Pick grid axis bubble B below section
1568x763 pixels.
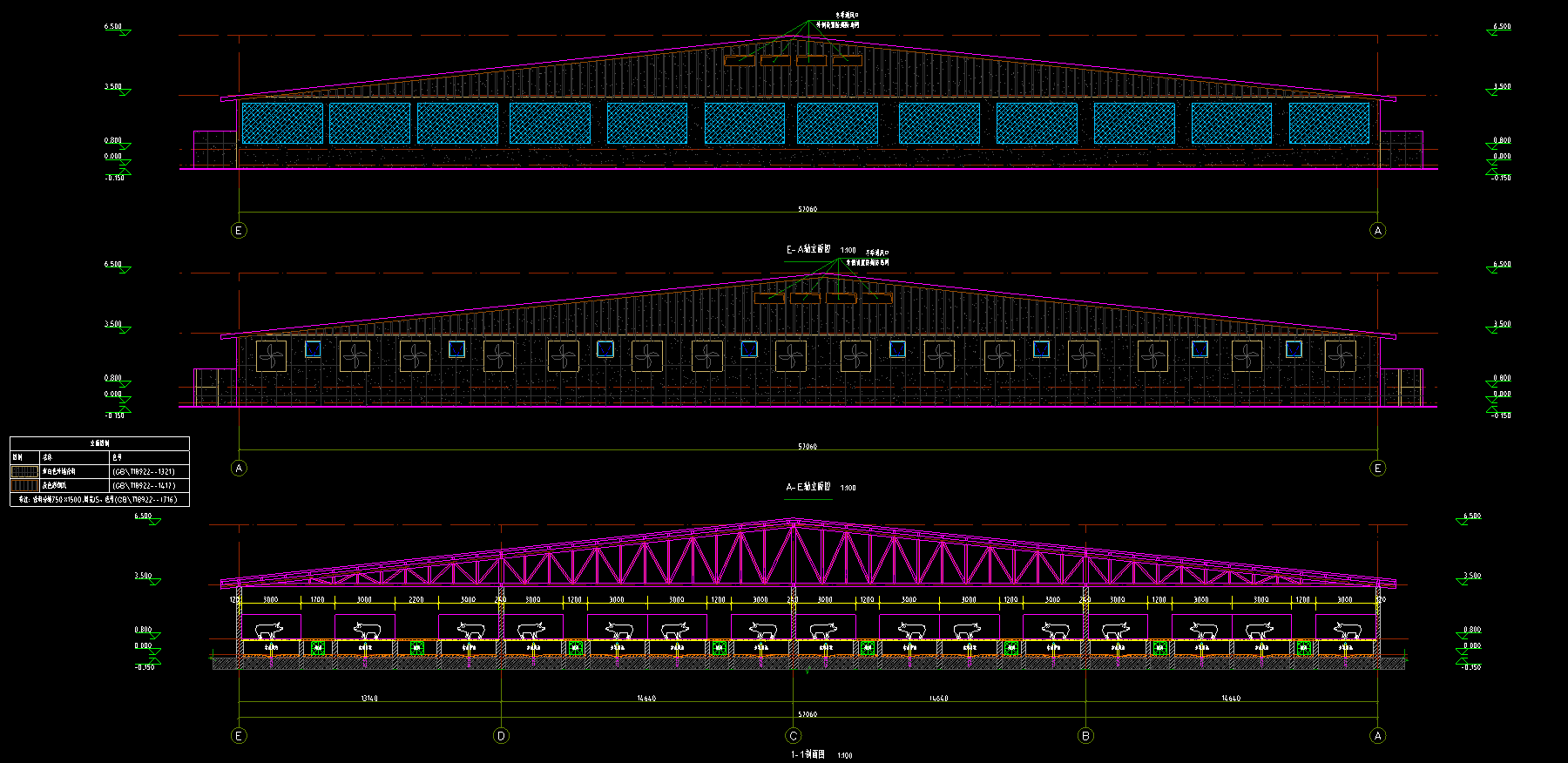(1085, 736)
